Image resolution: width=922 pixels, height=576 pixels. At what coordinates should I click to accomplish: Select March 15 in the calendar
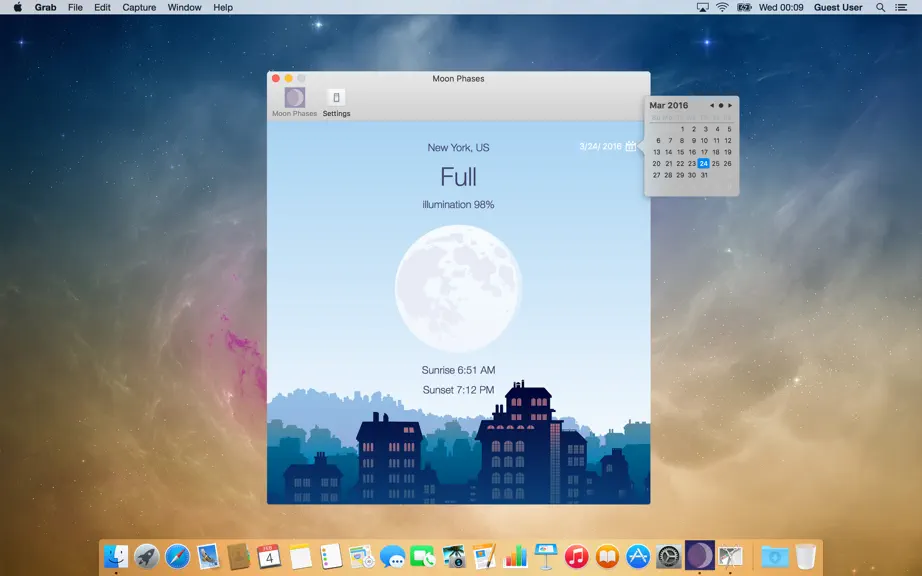[x=680, y=152]
